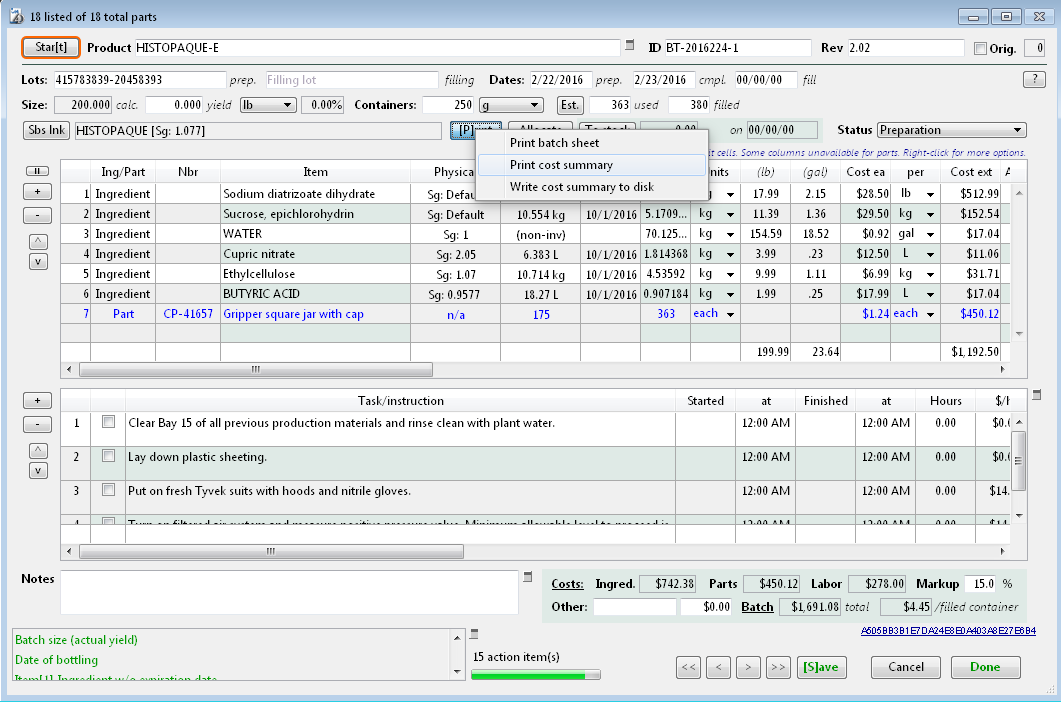Screen dimensions: 1061x702
Task: Click the Done button
Action: tap(985, 667)
